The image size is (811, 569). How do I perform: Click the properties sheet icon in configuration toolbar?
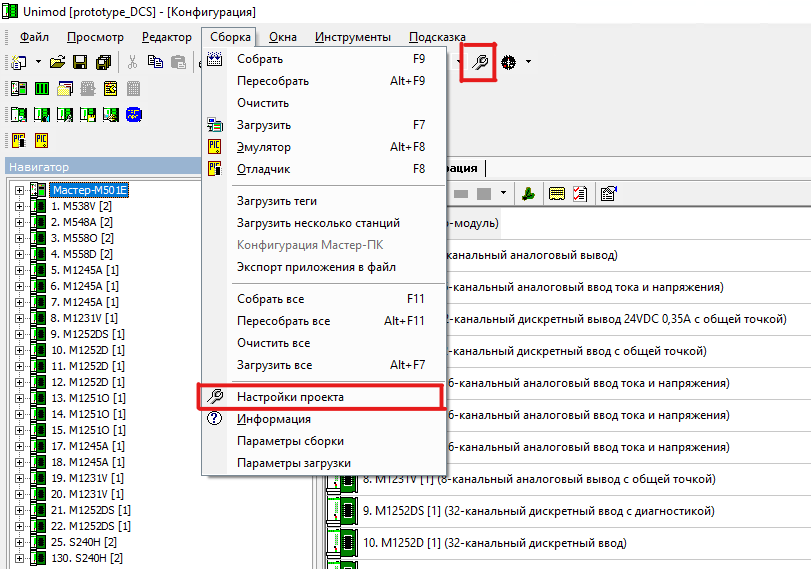tap(609, 194)
